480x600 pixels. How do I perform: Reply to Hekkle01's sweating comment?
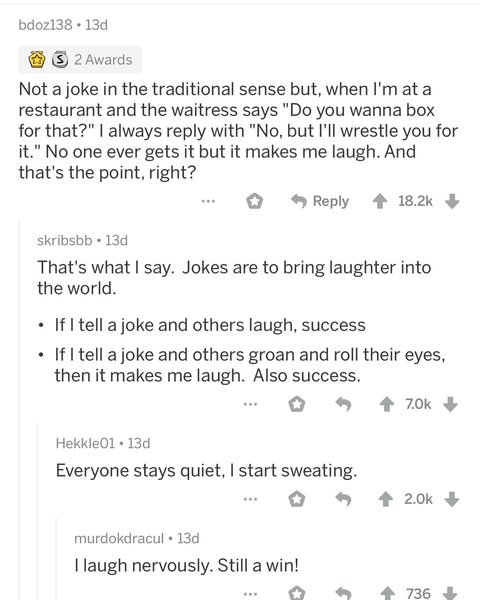(x=343, y=499)
